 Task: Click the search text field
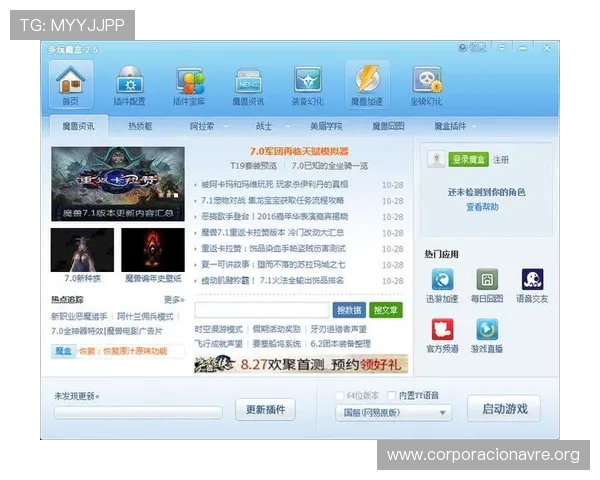[262, 310]
